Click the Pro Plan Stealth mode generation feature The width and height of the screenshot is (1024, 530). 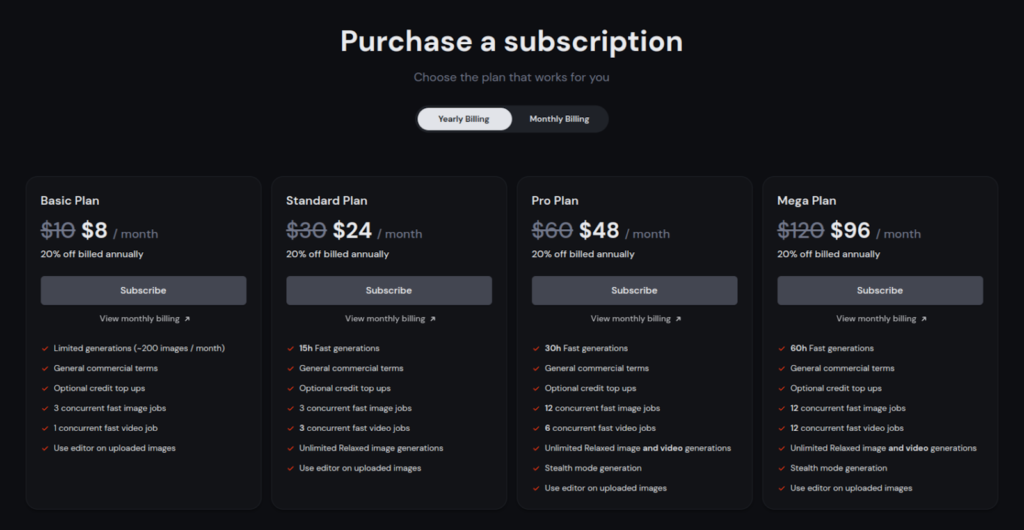coord(593,468)
